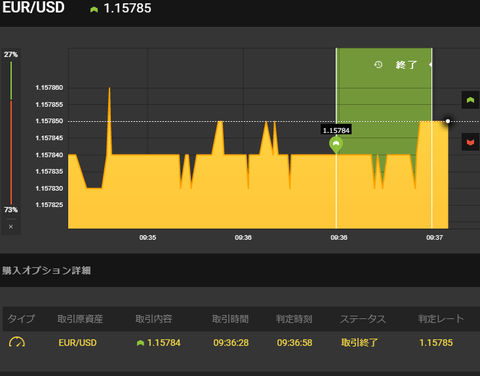Click the 09:35 time axis label
This screenshot has width=480, height=376.
point(148,238)
